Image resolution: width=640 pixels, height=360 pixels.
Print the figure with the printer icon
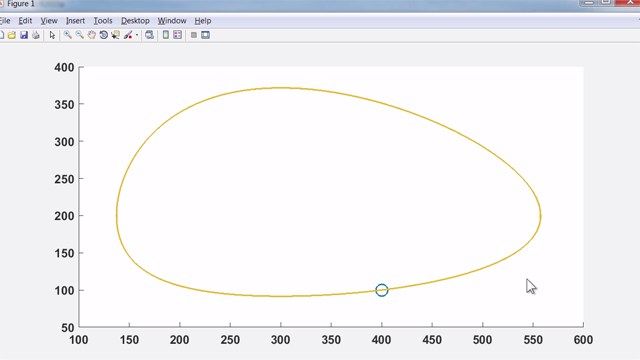point(36,35)
